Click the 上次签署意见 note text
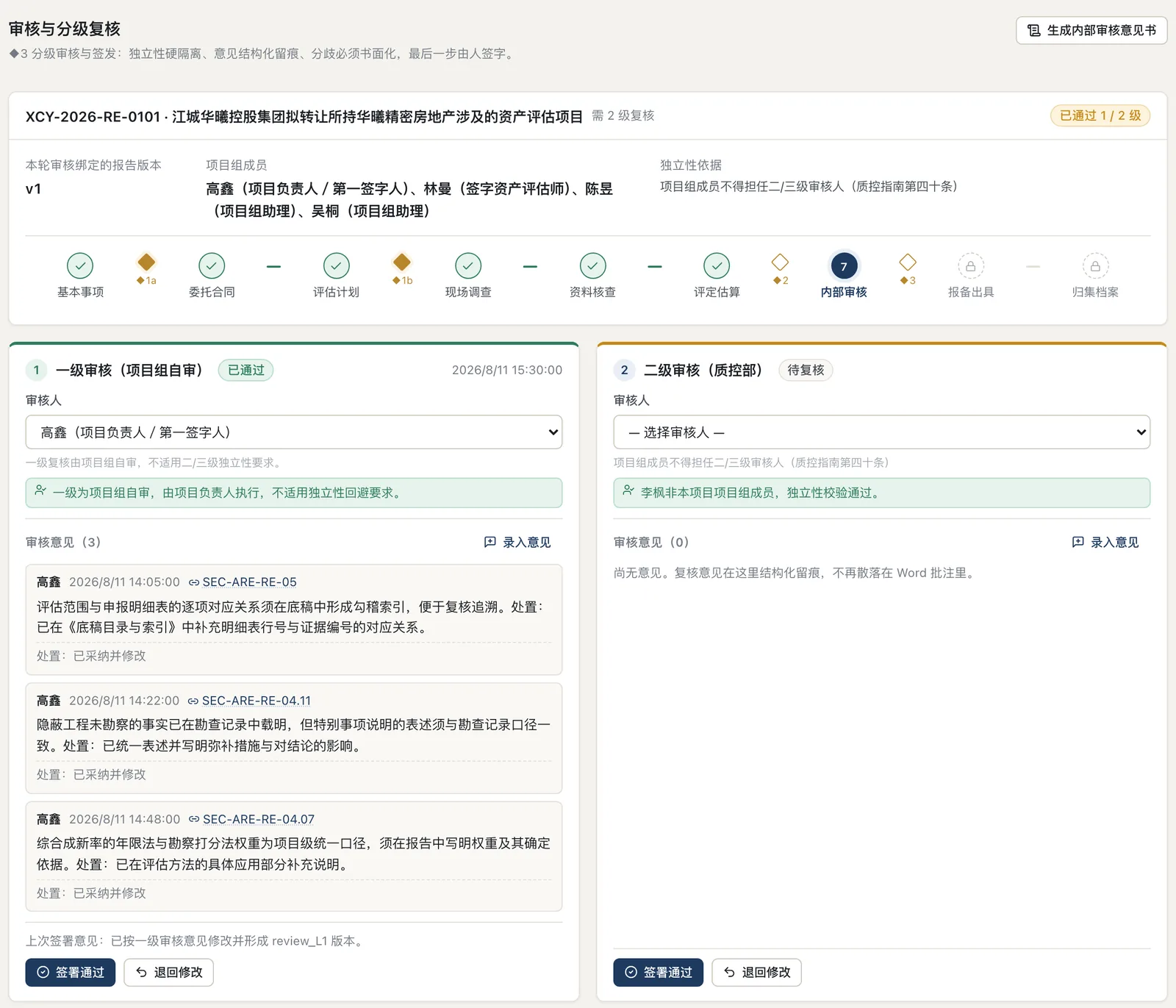The width and height of the screenshot is (1176, 1008). (x=196, y=941)
